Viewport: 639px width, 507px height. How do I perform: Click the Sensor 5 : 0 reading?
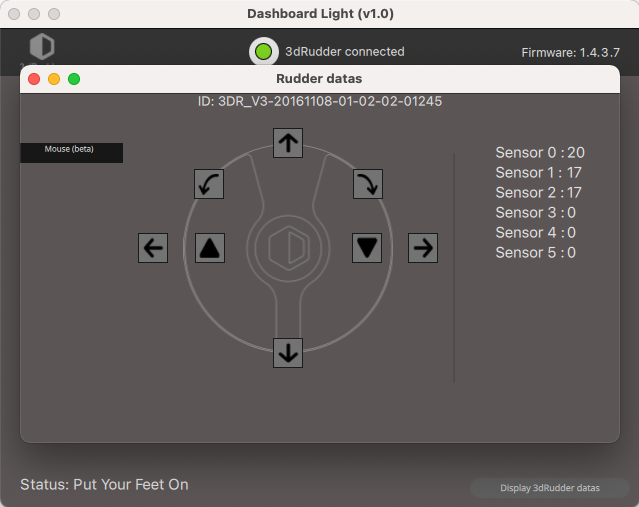coord(535,253)
